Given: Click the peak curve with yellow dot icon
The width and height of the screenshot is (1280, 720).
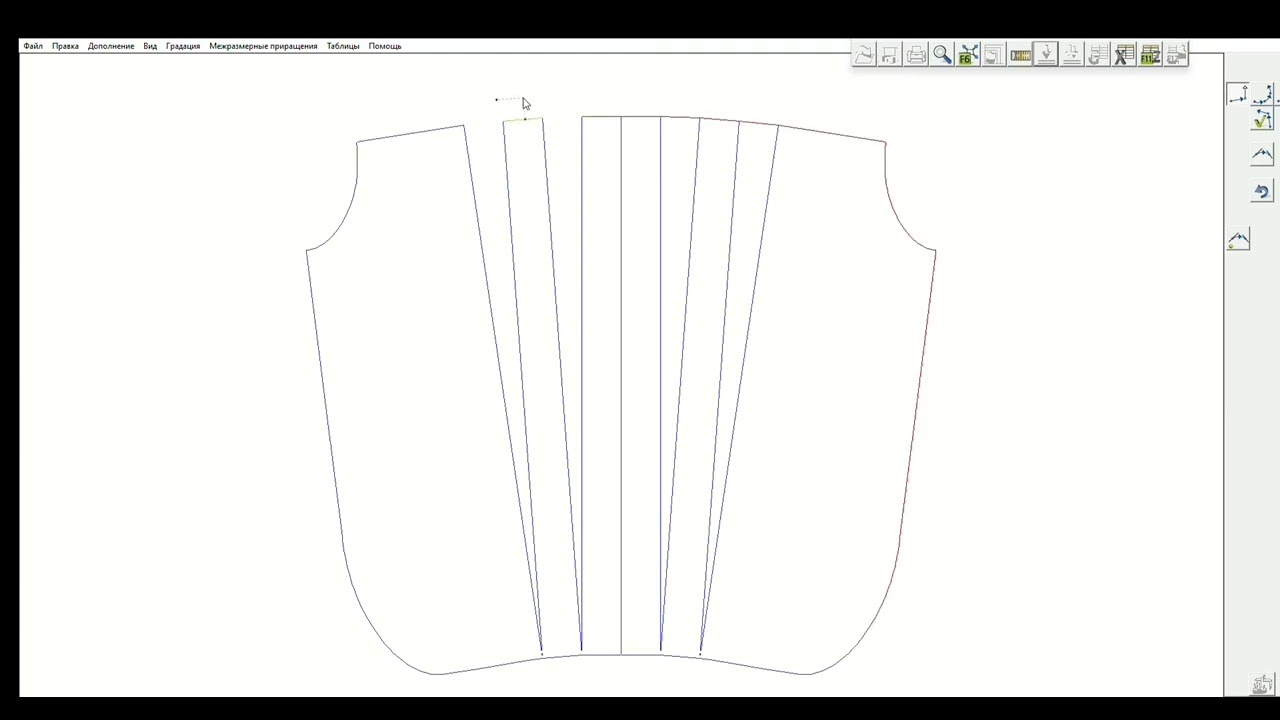Looking at the screenshot, I should point(1238,240).
